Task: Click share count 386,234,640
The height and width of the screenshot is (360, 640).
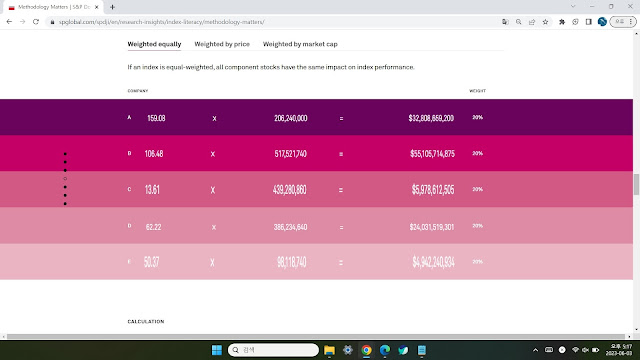Action: pos(291,227)
